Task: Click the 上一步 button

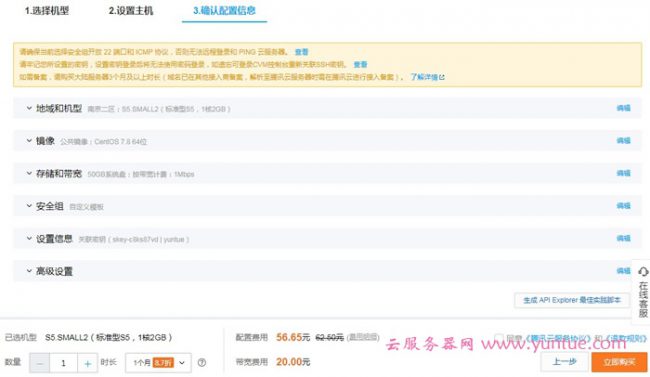Action: click(565, 362)
